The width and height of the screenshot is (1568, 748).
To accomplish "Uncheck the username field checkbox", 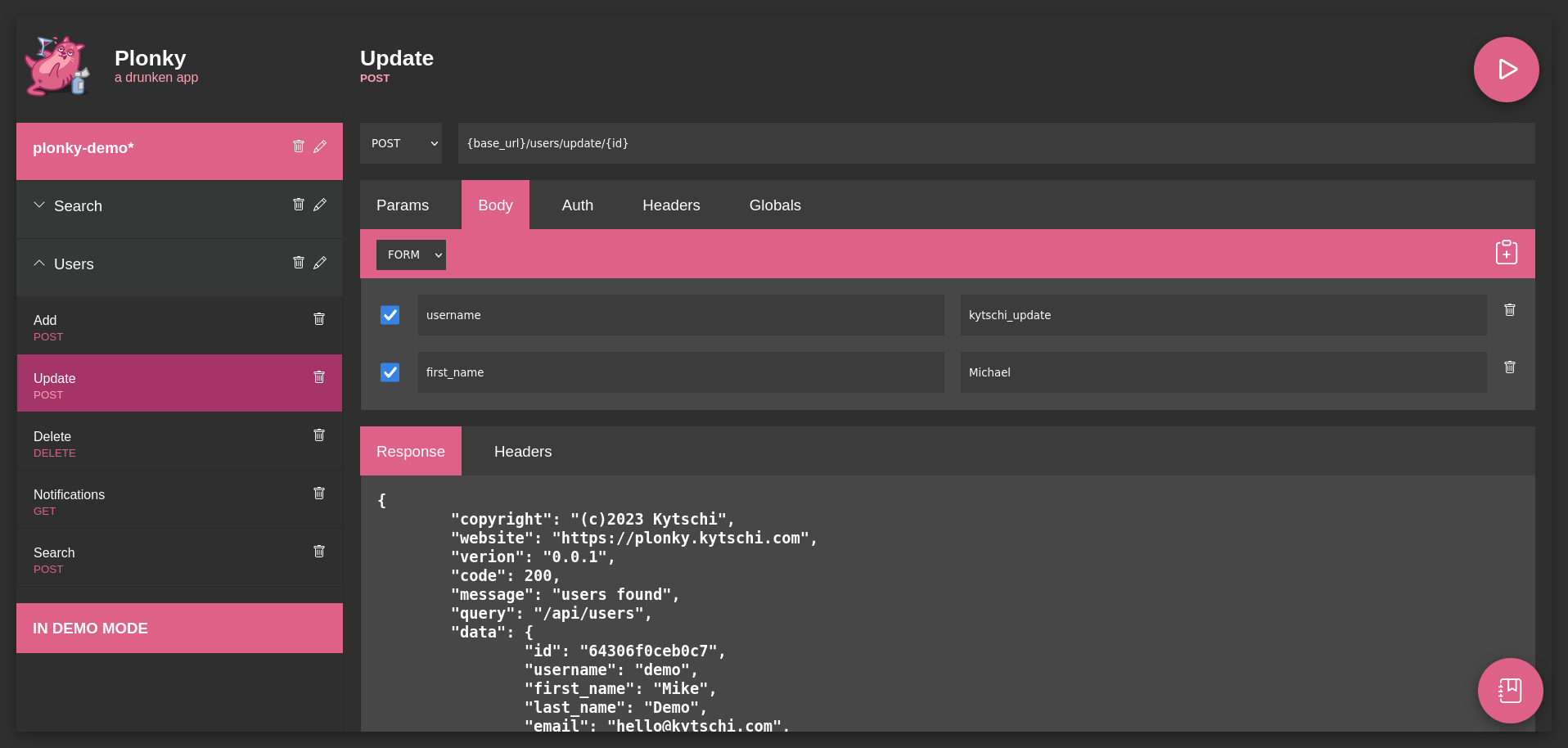I will tap(390, 315).
